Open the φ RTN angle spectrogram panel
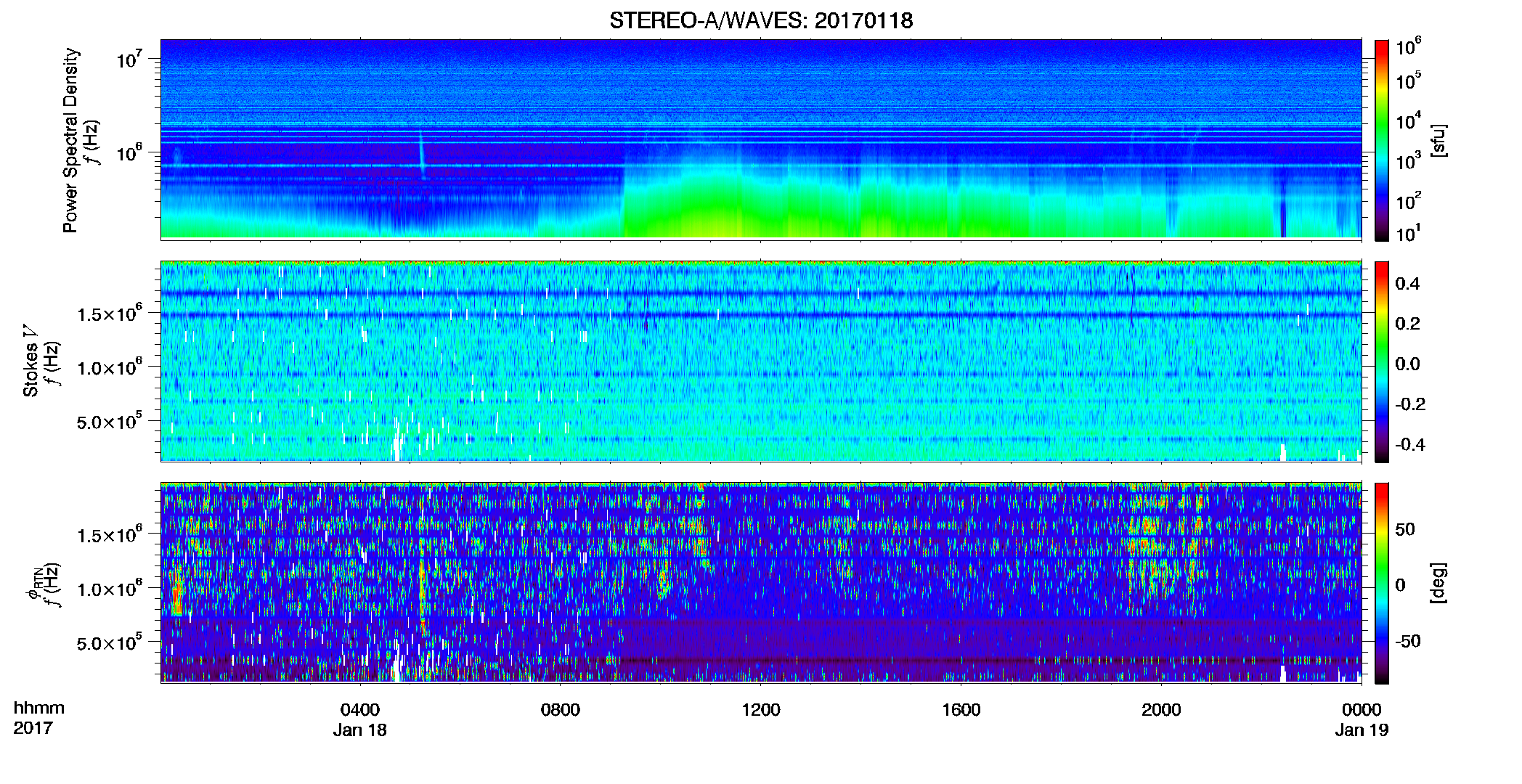 (x=761, y=582)
